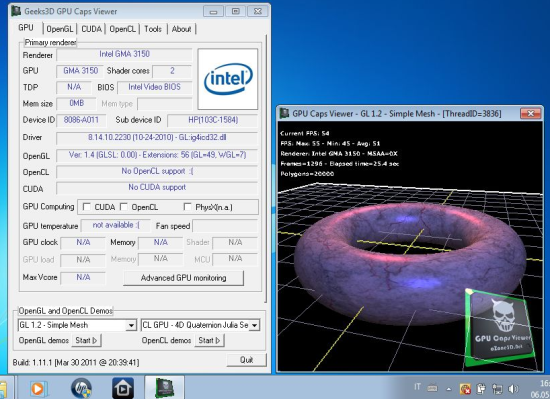Screen dimensions: 550x399
Task: Open the HP taskbar application
Action: (x=81, y=388)
